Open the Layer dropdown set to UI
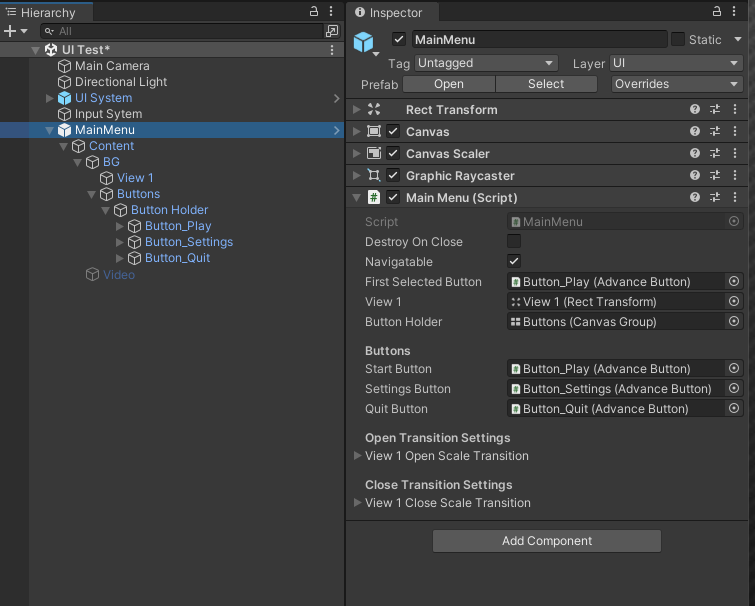This screenshot has width=755, height=606. (x=676, y=63)
